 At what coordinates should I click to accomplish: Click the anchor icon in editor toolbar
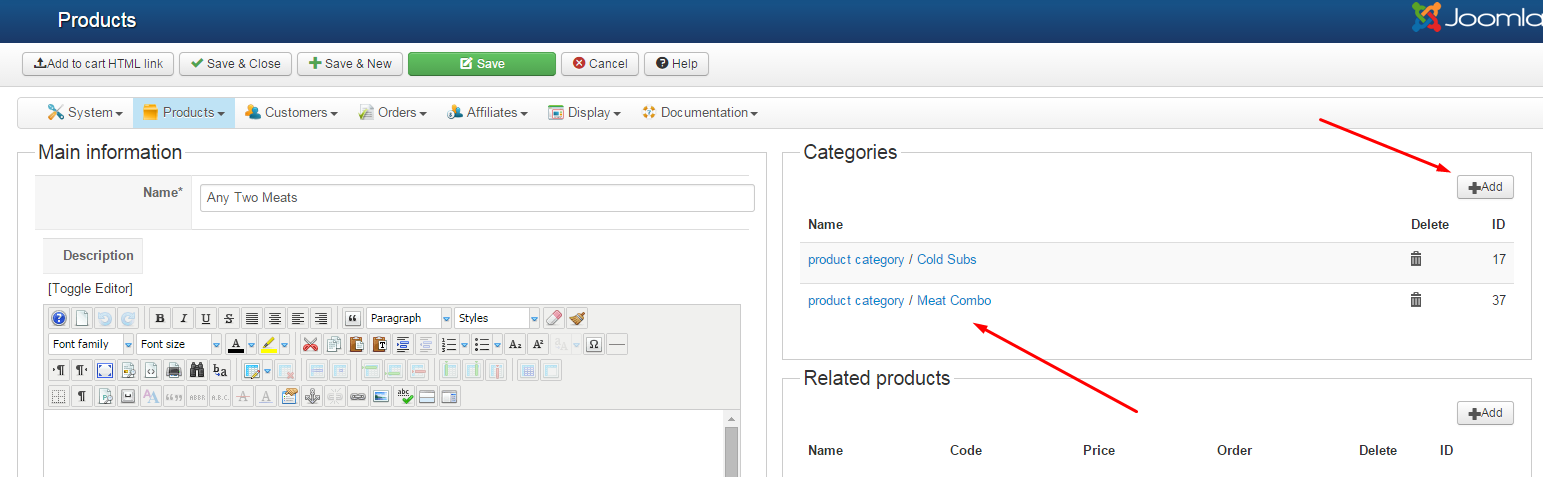click(x=312, y=397)
